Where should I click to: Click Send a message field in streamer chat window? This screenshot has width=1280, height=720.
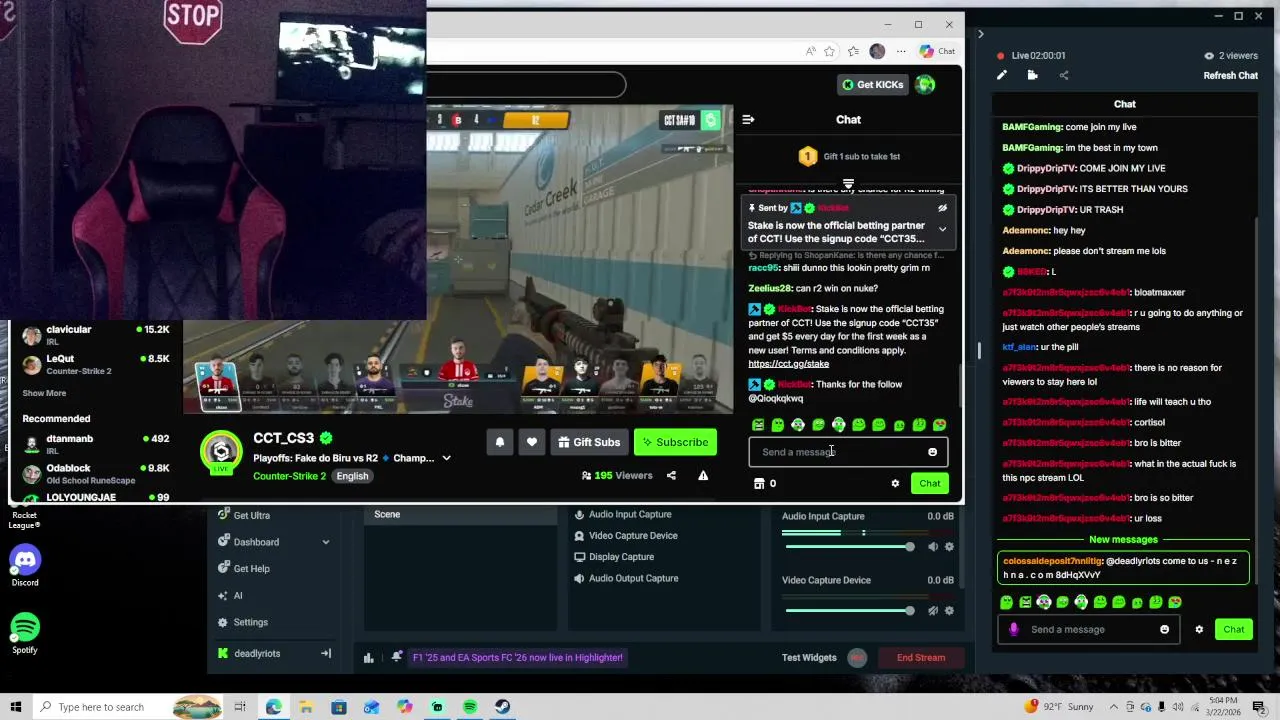click(1088, 629)
